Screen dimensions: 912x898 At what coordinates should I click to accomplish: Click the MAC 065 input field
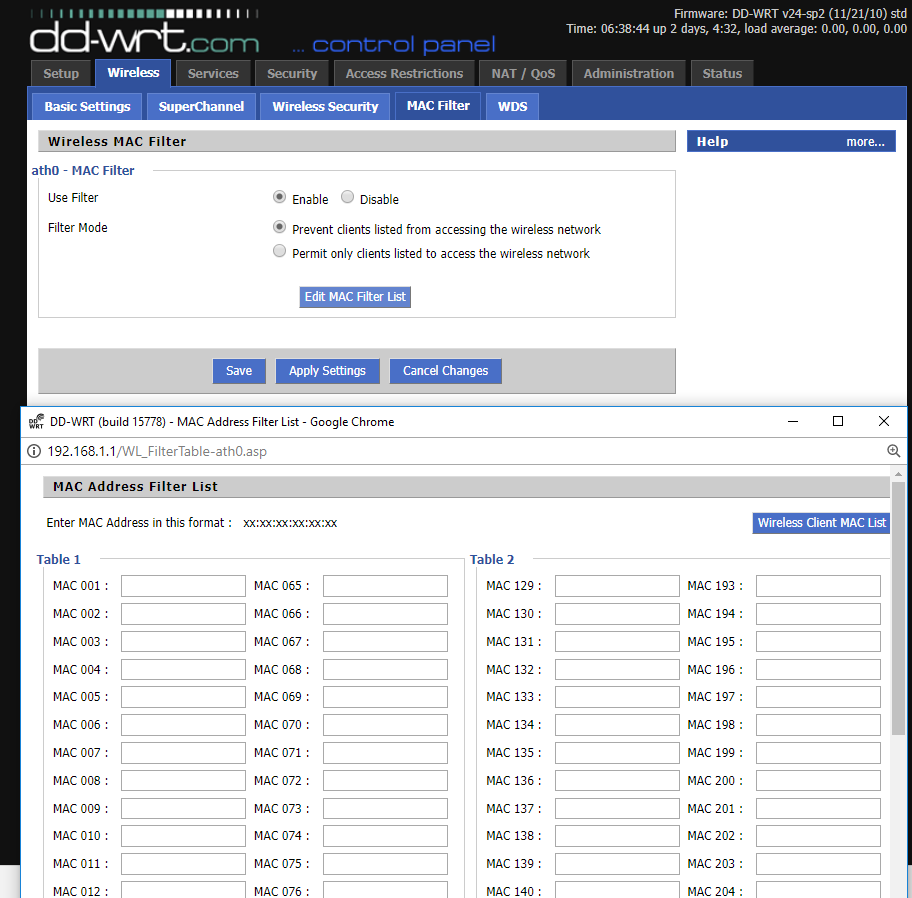pos(385,586)
